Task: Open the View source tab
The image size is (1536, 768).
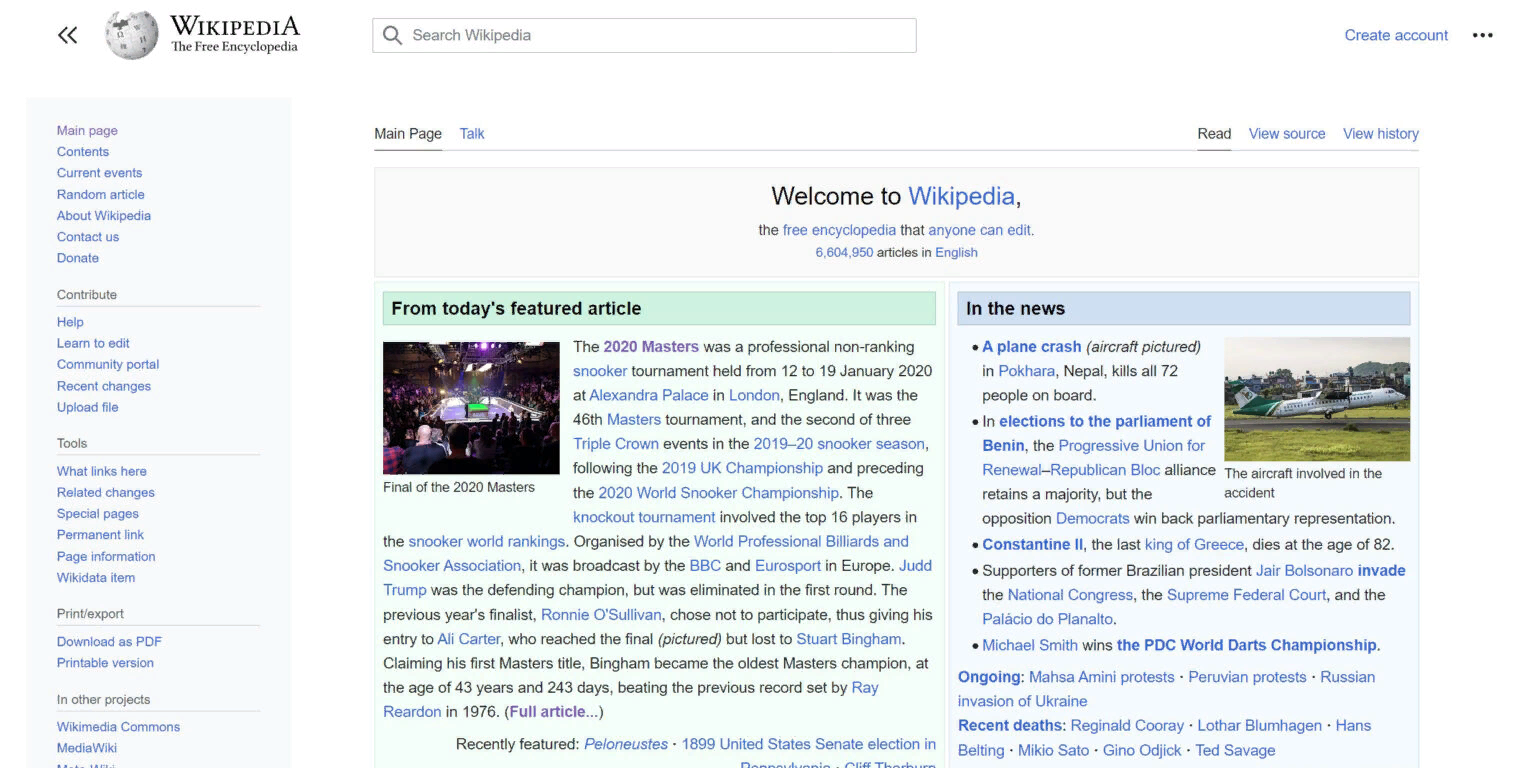Action: tap(1287, 133)
